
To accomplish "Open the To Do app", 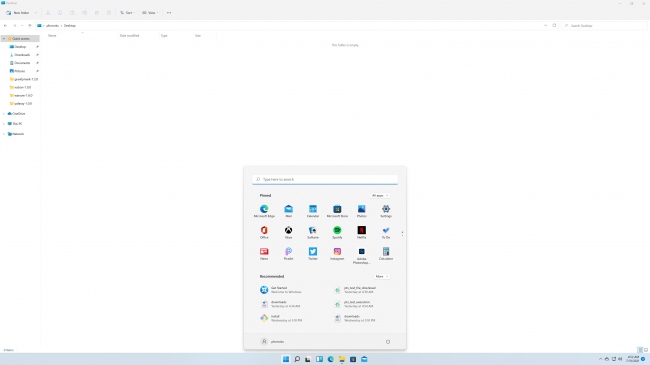I will click(386, 232).
